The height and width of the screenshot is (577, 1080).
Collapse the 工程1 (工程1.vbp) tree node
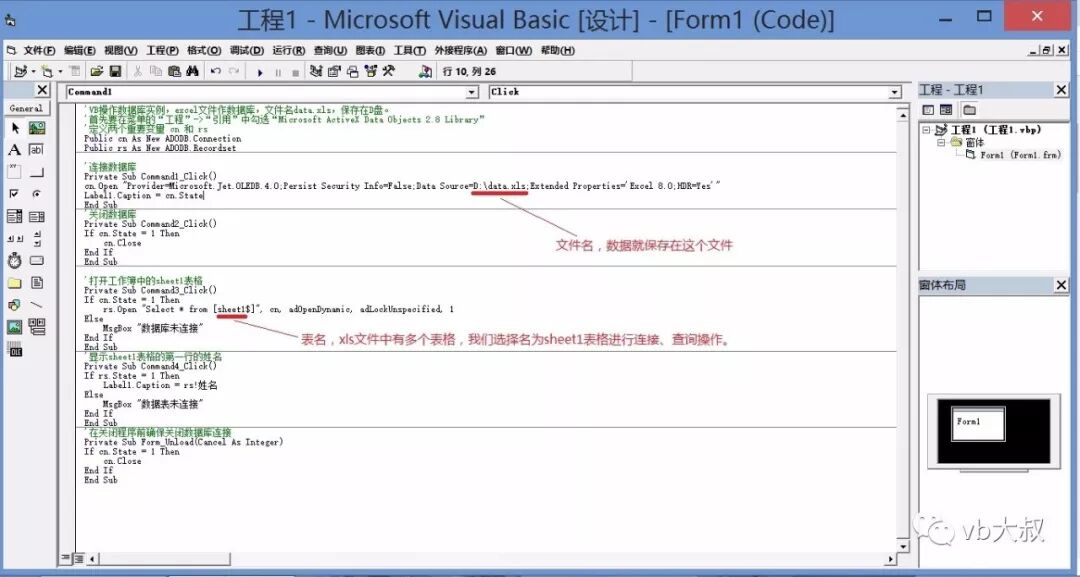tap(926, 129)
